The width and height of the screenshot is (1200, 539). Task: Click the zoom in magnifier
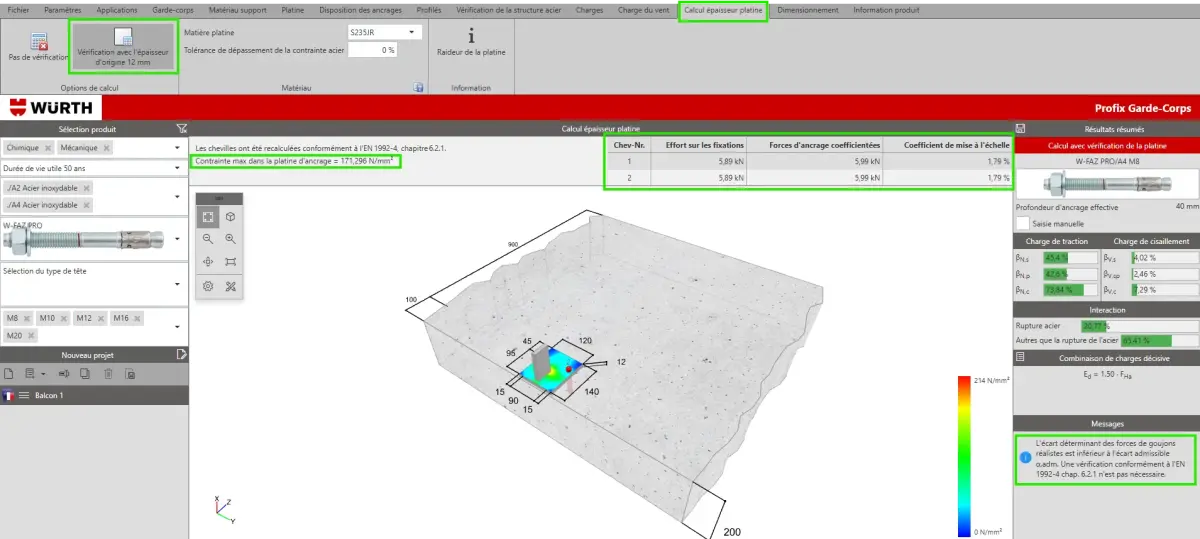(x=231, y=239)
